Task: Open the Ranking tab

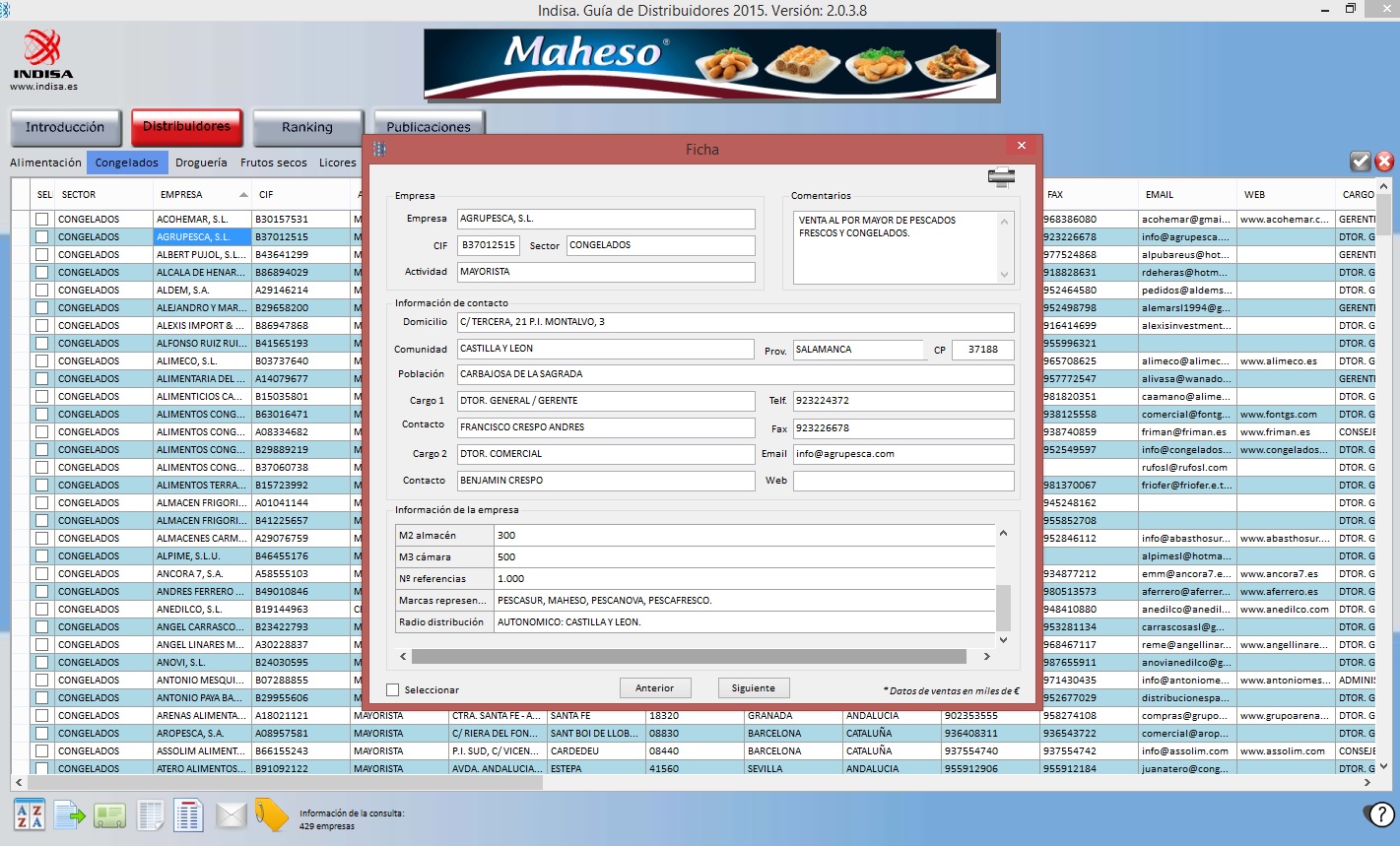Action: click(x=307, y=127)
